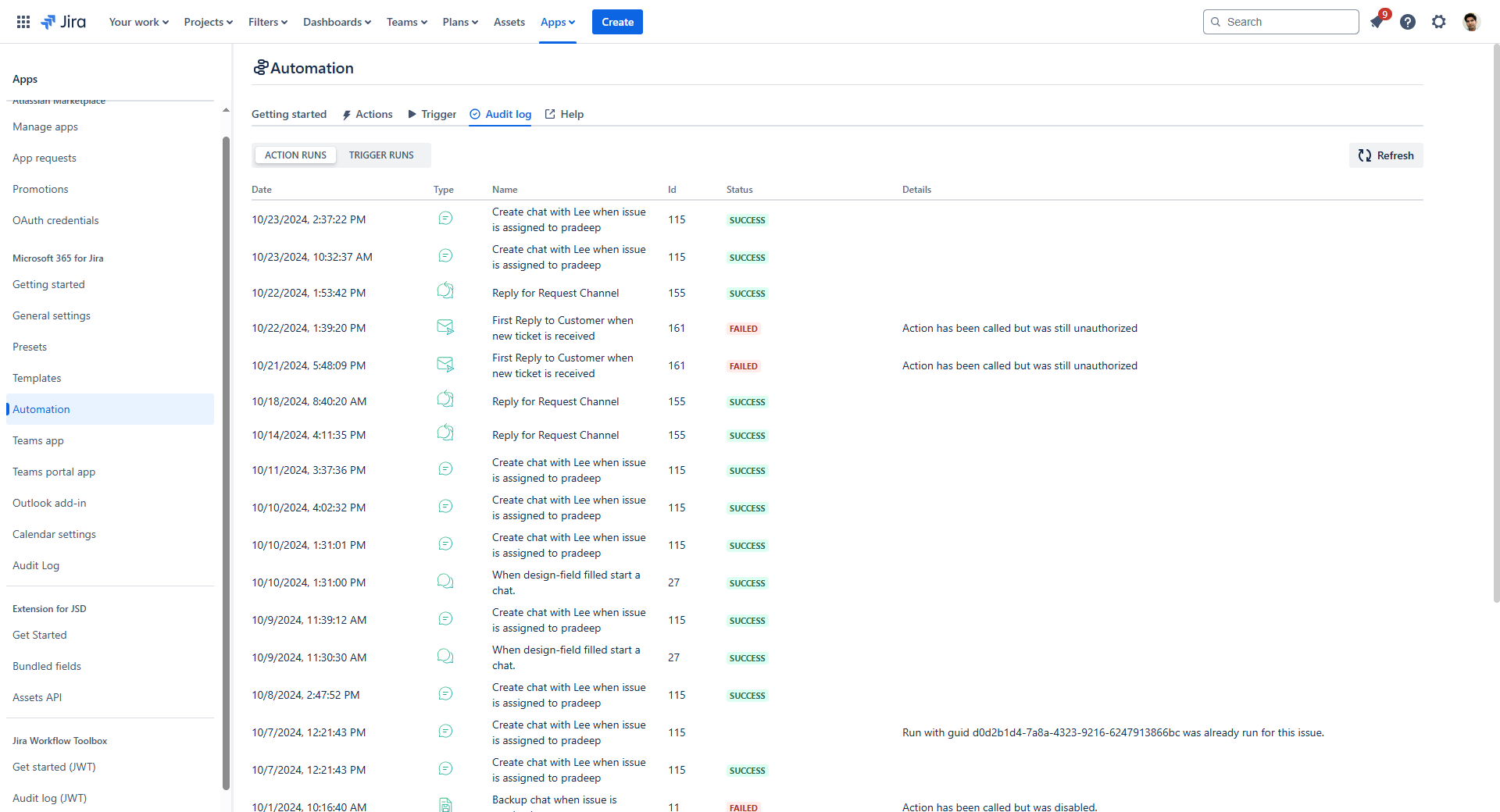This screenshot has height=812, width=1500.
Task: Click the Jira logo
Action: (63, 22)
